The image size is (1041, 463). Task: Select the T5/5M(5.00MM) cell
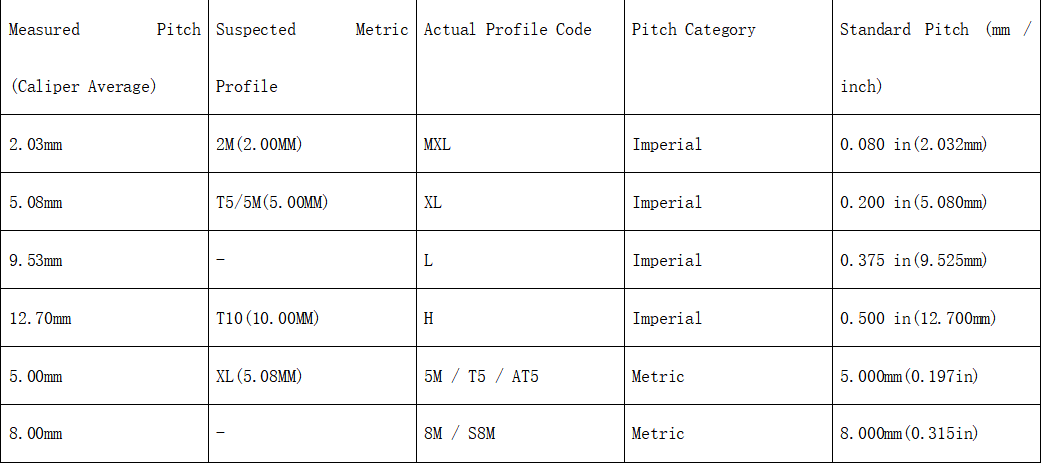pos(312,202)
